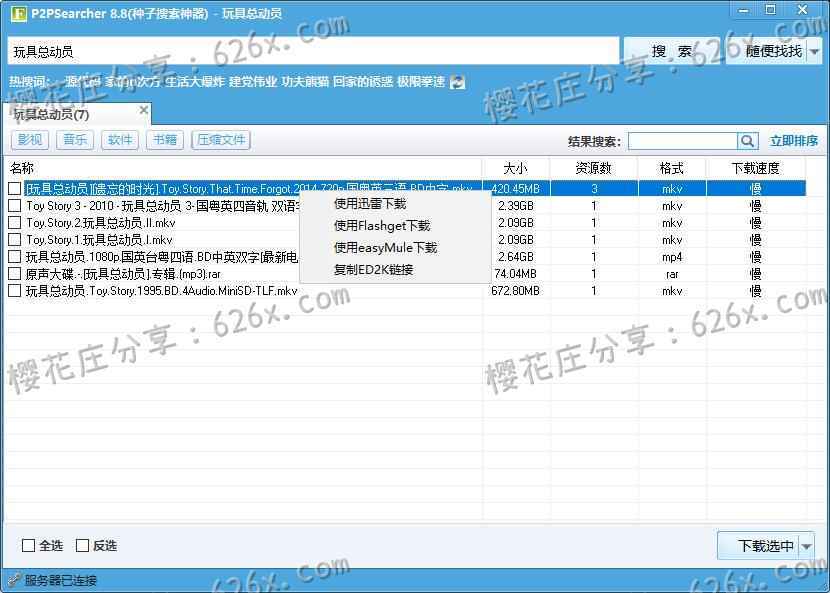This screenshot has height=593, width=830.
Task: Refresh the hot search keywords icon
Action: (x=457, y=82)
